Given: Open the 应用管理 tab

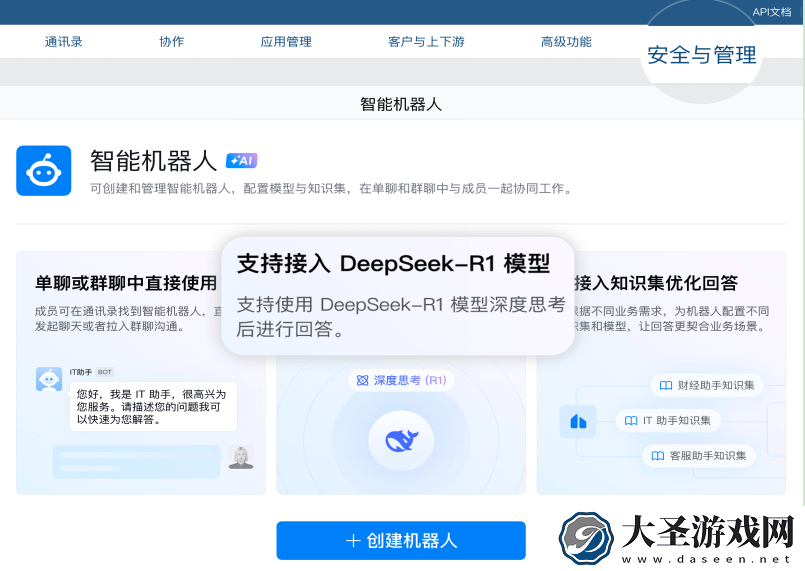Looking at the screenshot, I should click(286, 42).
